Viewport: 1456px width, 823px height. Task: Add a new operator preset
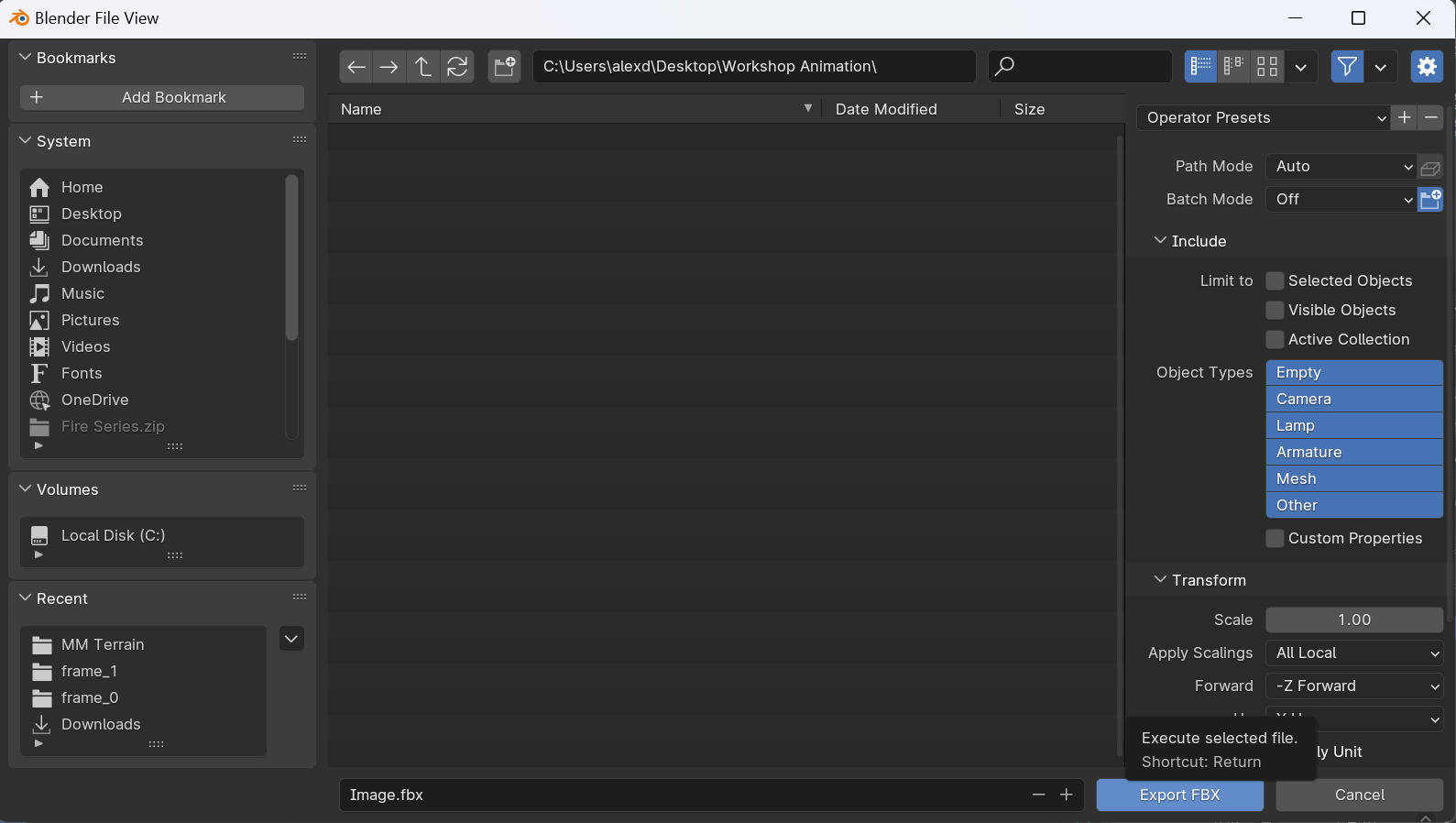tap(1404, 117)
